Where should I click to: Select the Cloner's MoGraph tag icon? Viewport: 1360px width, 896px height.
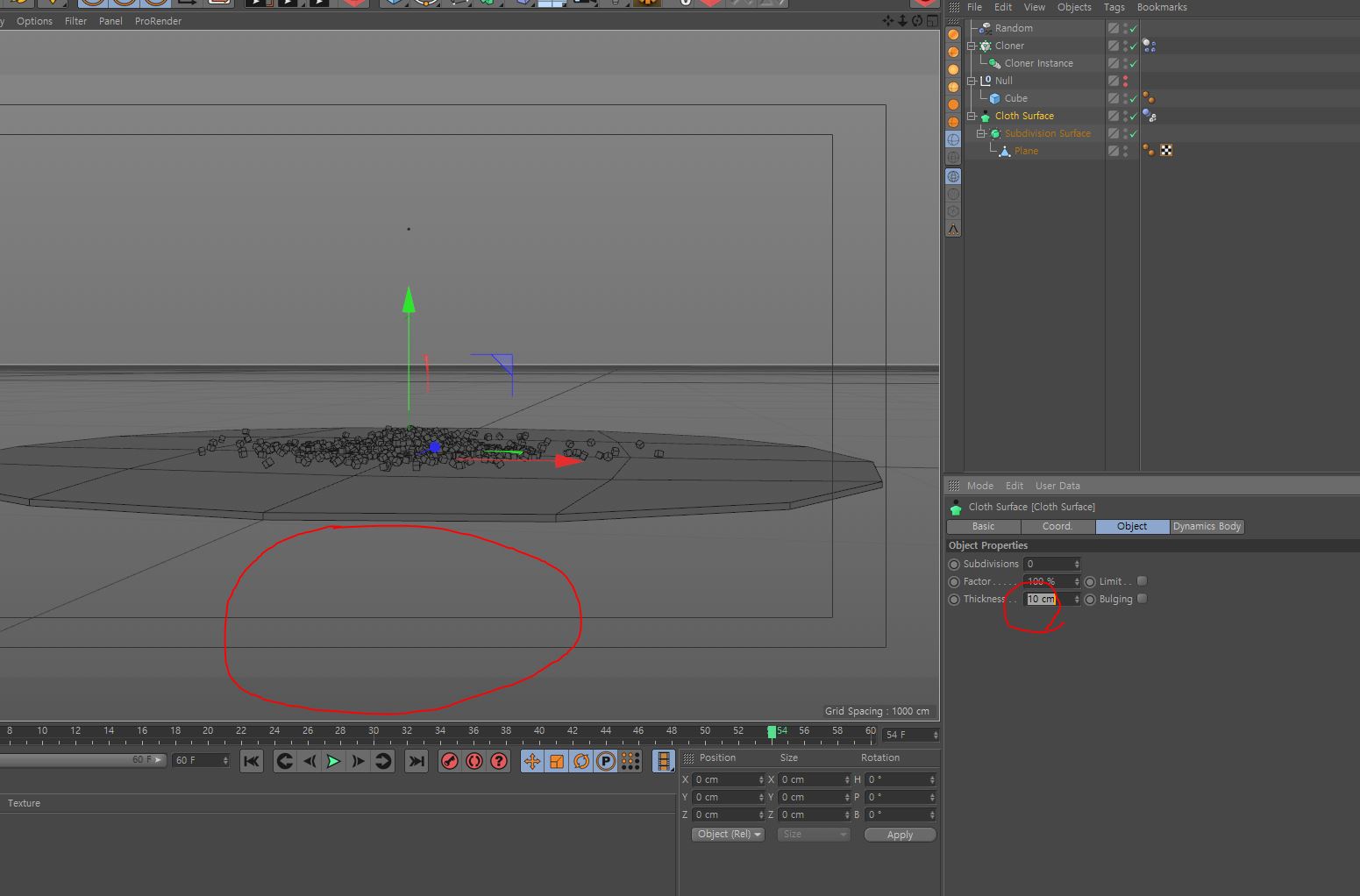1149,46
